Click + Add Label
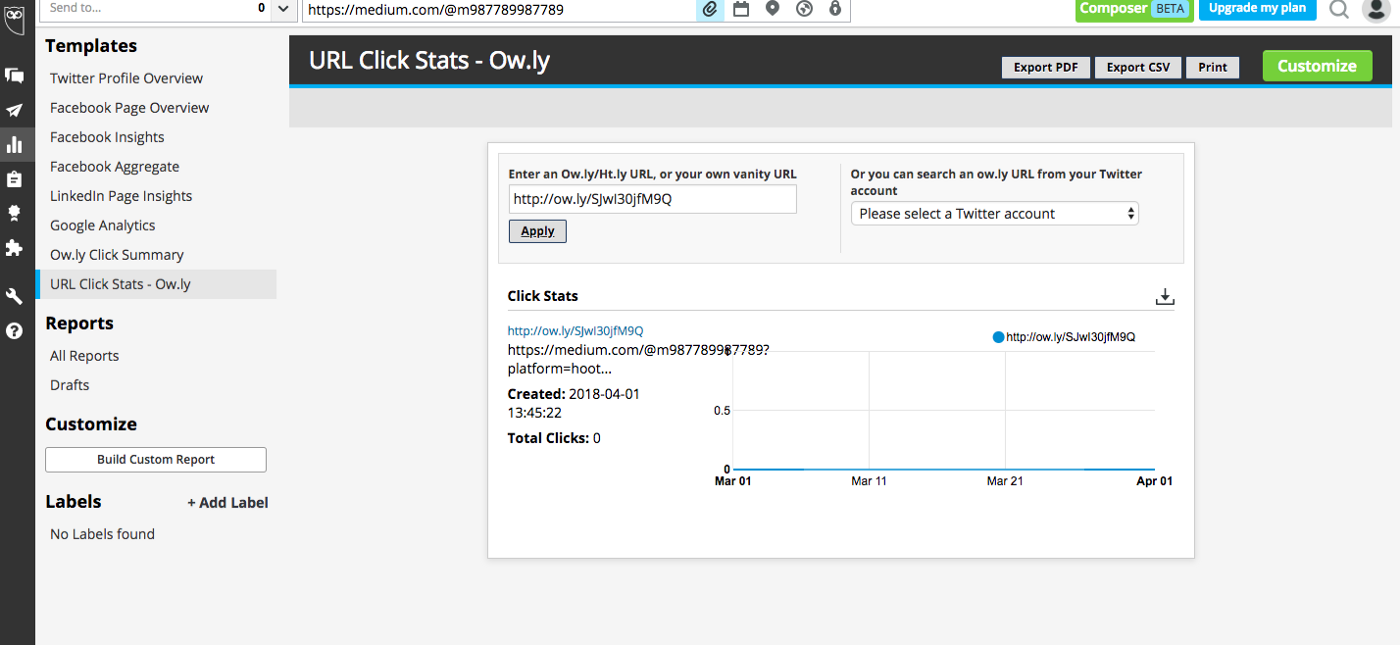The image size is (1400, 645). tap(228, 503)
